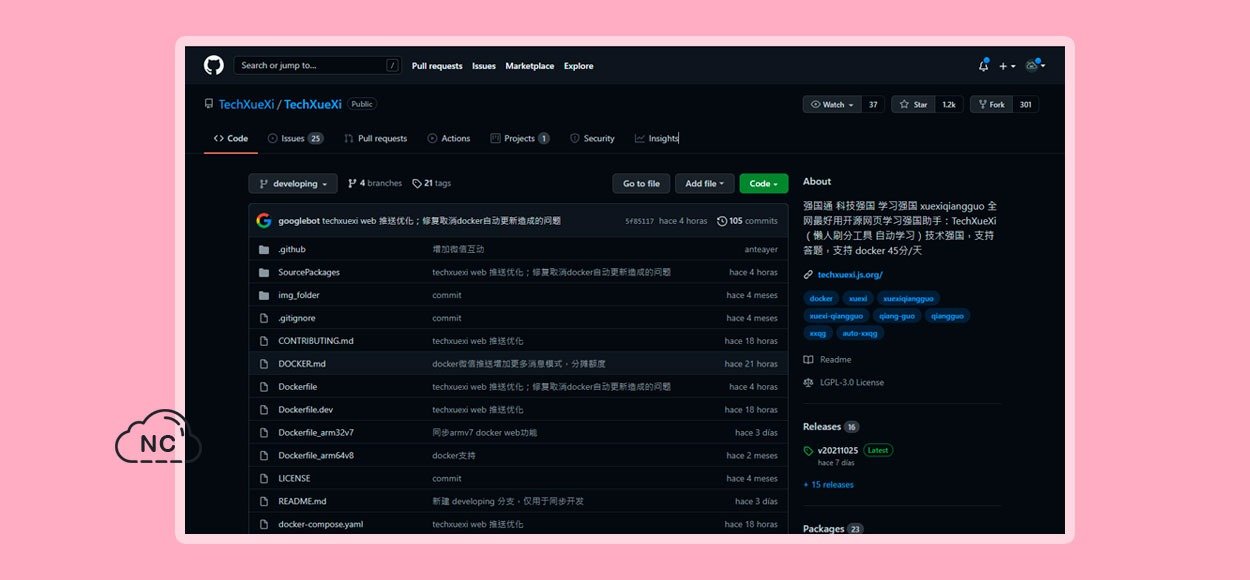Screen dimensions: 1250x580
Task: Click the folder icon beside img_folder
Action: [x=264, y=295]
